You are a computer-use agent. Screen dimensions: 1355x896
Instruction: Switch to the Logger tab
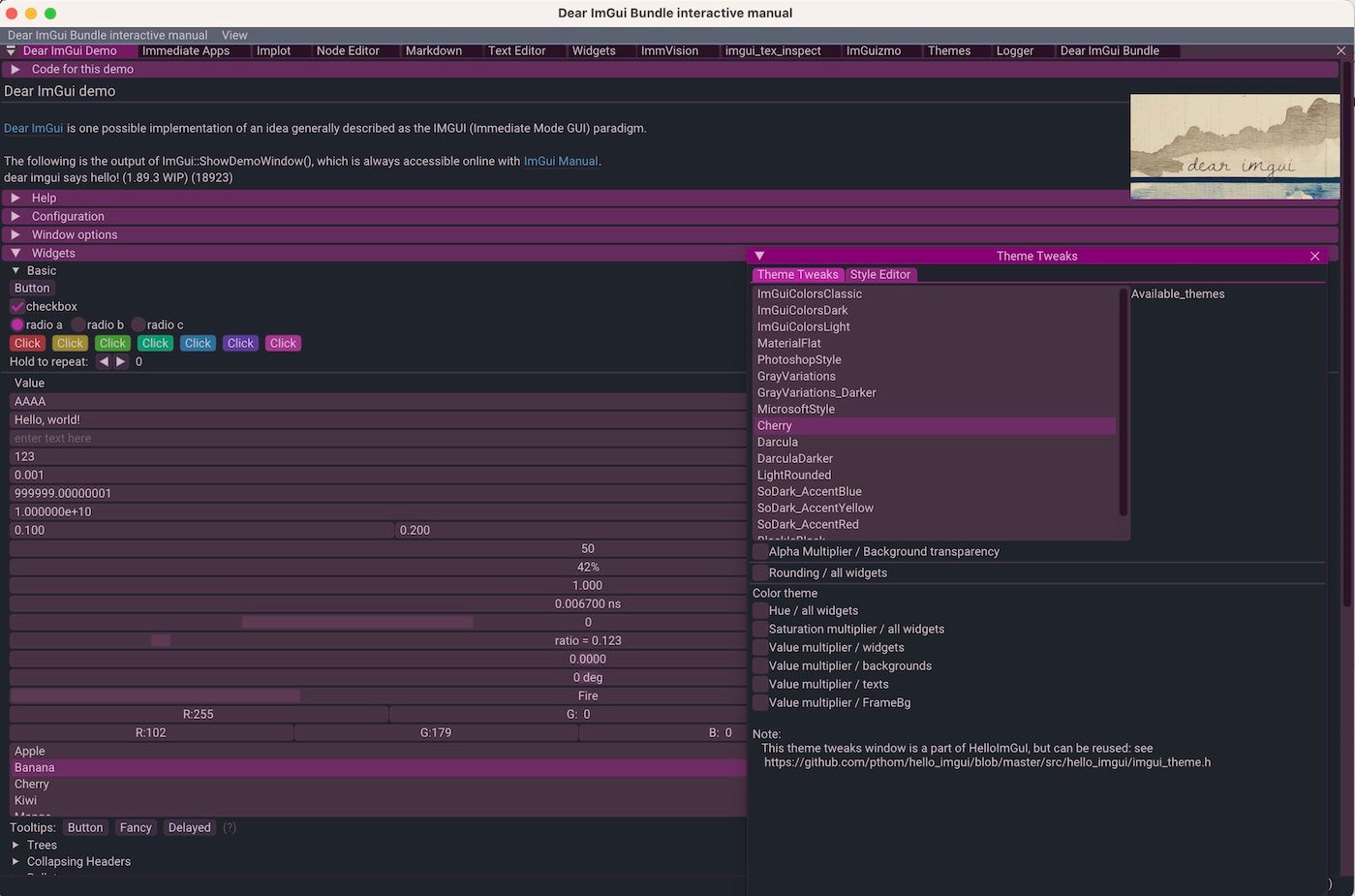1015,50
